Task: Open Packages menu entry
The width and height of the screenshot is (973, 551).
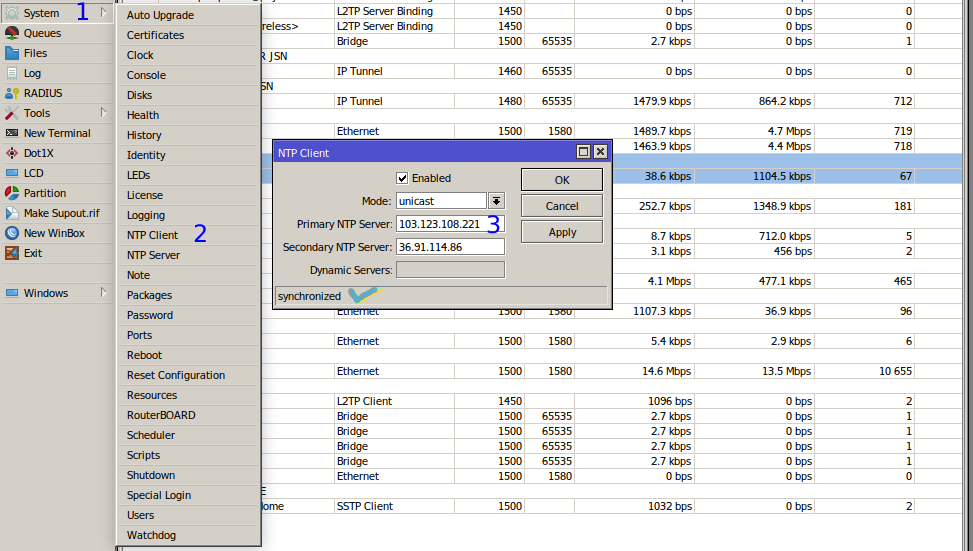Action: tap(189, 295)
